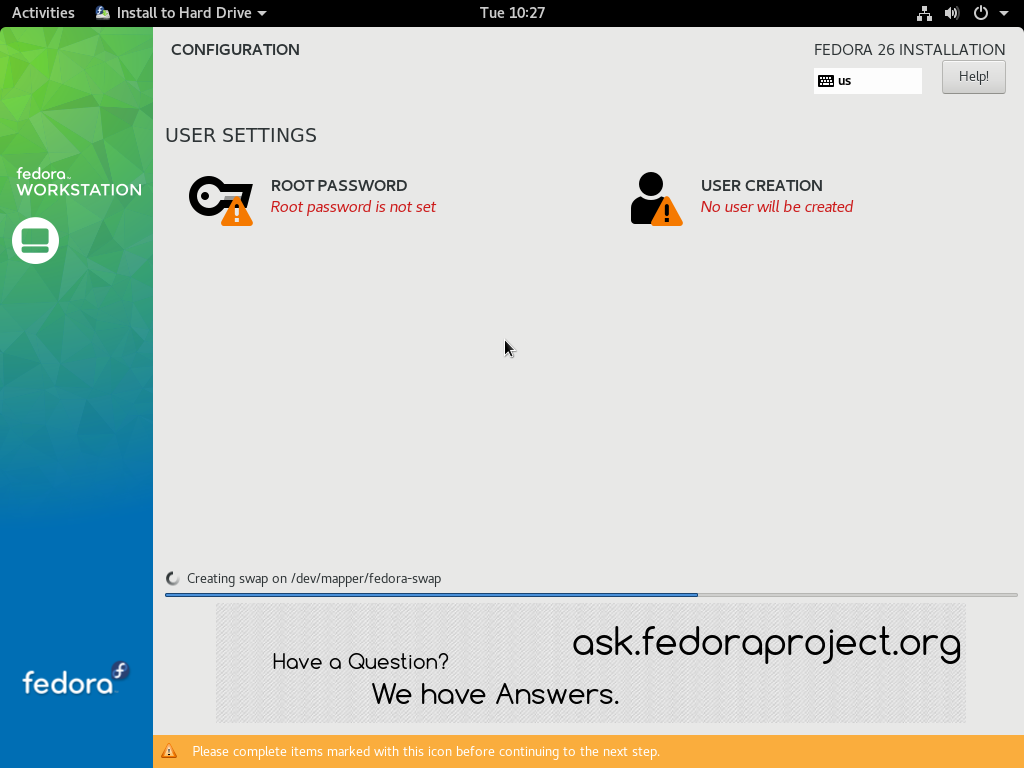Click the Help! button

974,77
